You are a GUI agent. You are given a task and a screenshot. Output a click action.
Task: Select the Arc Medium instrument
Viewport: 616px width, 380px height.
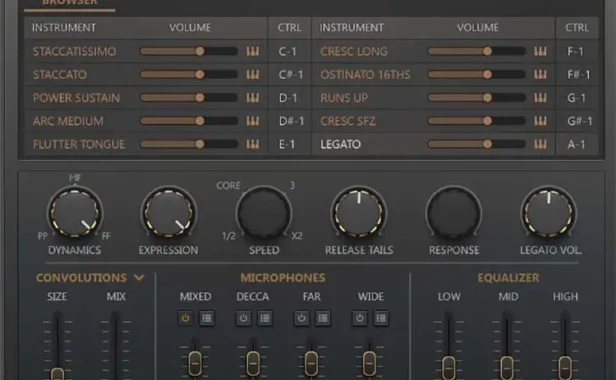68,121
